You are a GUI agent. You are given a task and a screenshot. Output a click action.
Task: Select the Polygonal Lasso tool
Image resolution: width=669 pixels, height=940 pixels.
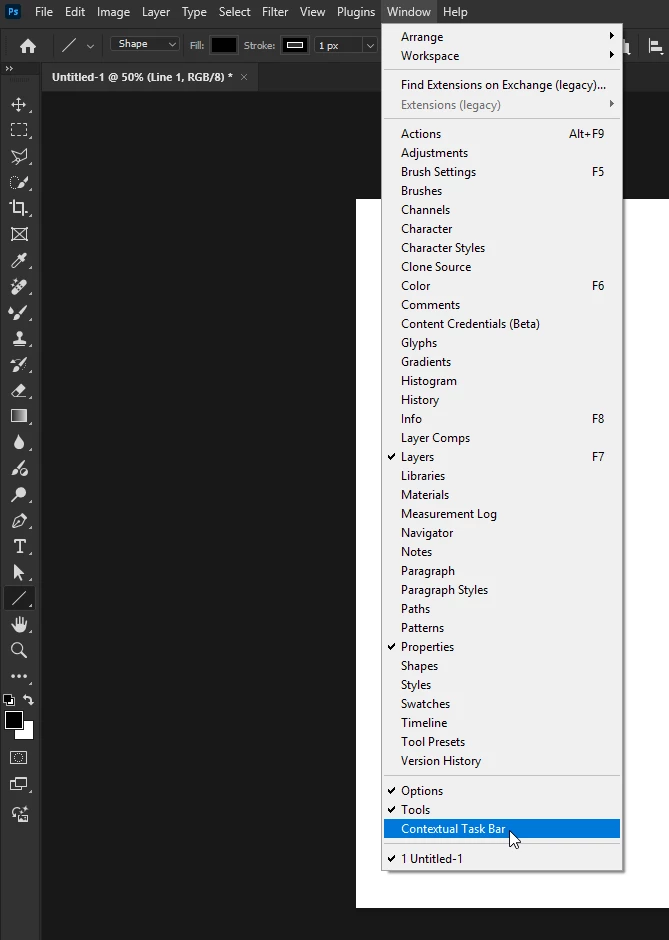point(19,156)
